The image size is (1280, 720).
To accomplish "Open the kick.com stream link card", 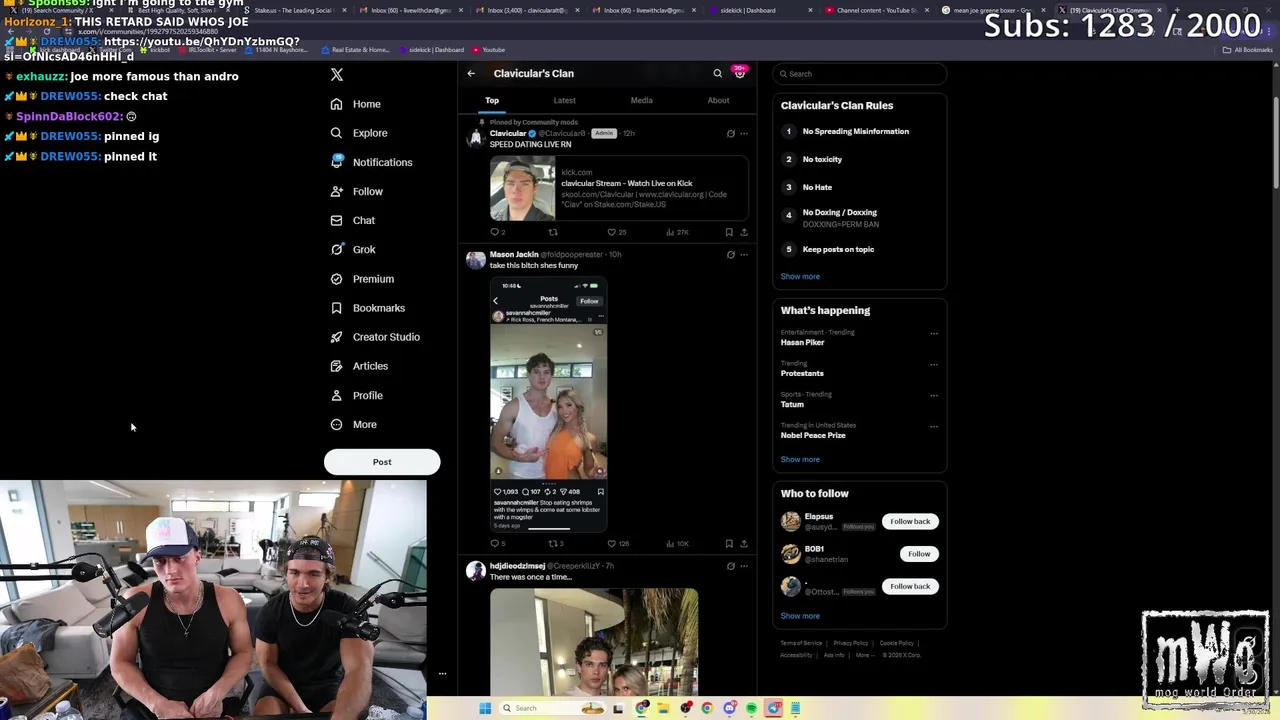I will point(619,188).
